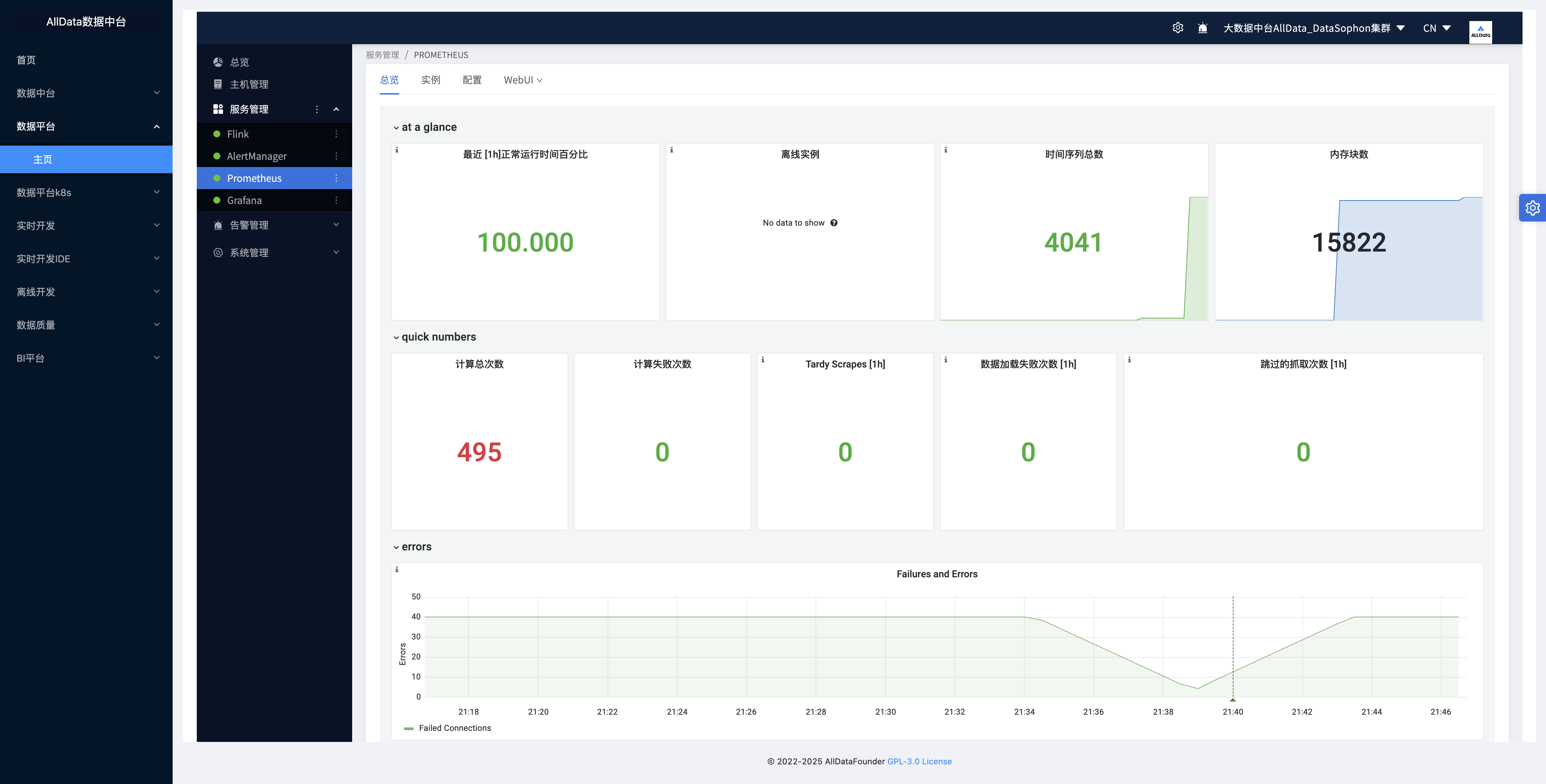This screenshot has width=1546, height=784.
Task: Switch to the 实例 instances tab
Action: click(430, 80)
